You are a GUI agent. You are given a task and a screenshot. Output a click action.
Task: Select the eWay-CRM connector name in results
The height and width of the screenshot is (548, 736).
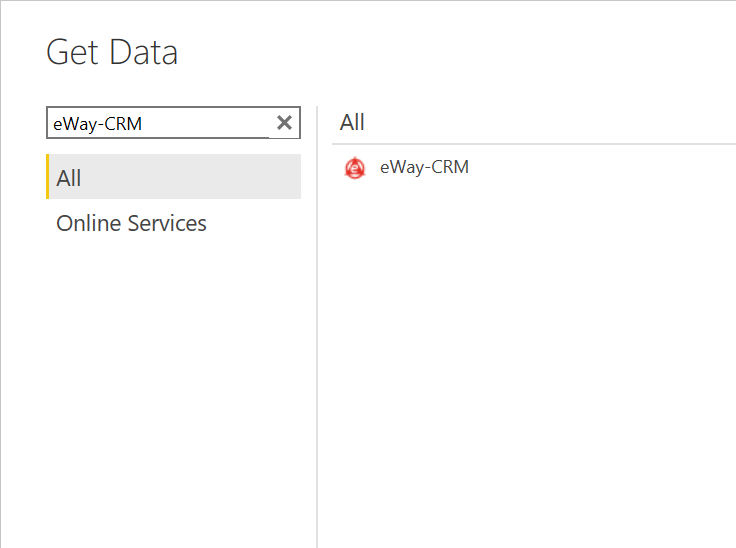(424, 167)
